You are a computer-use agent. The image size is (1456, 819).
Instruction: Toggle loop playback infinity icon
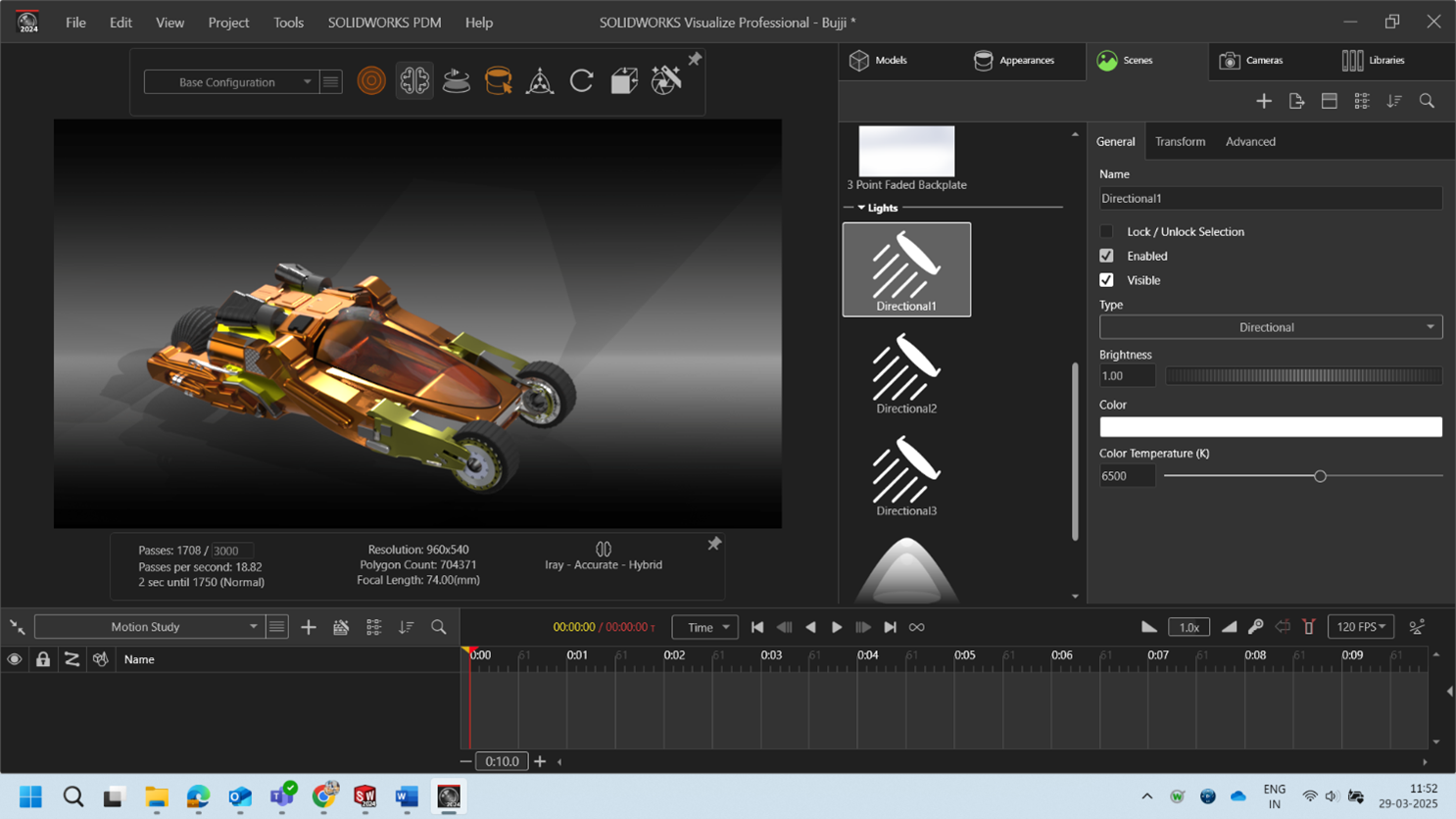point(916,627)
